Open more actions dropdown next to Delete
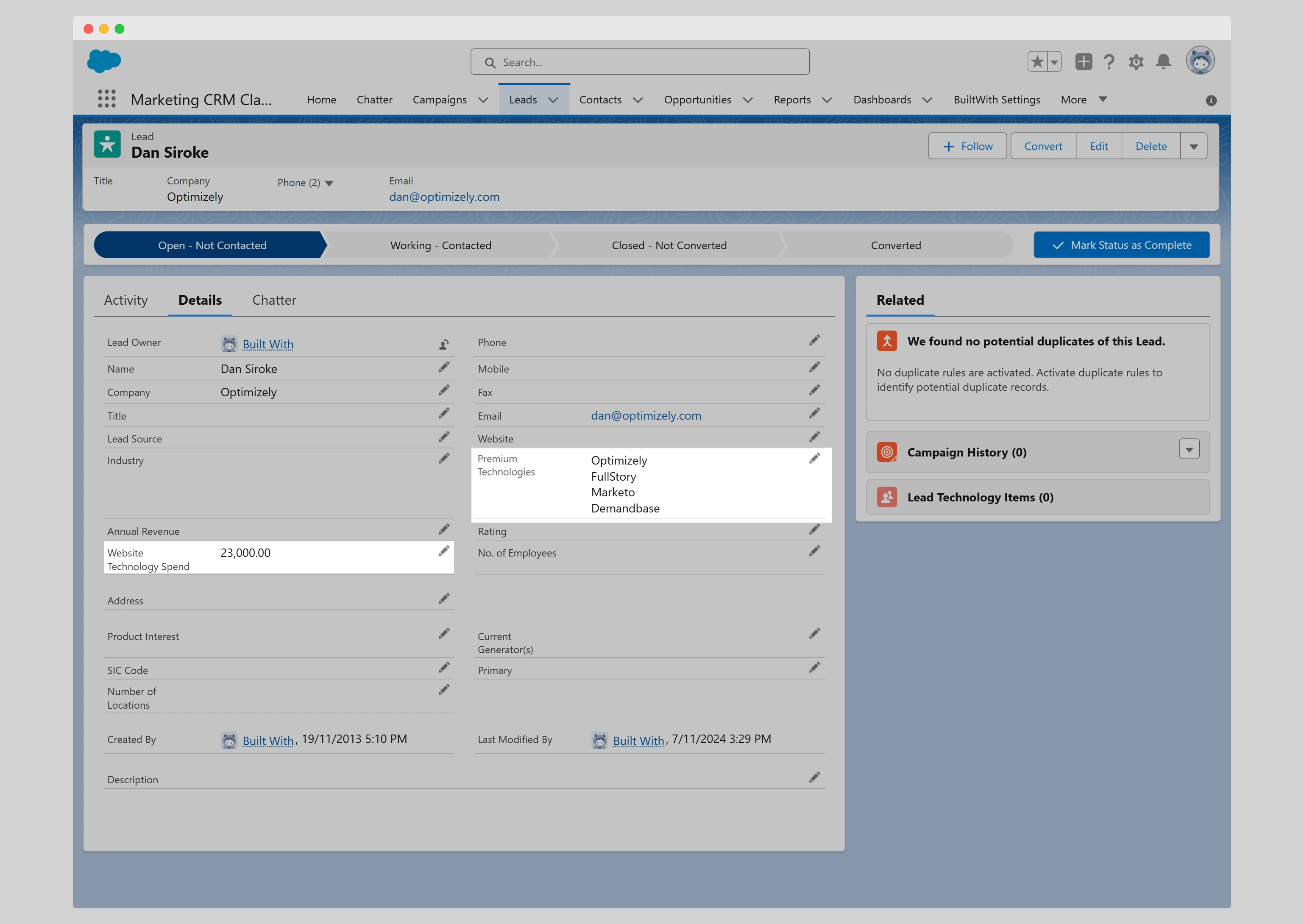Viewport: 1304px width, 924px height. pyautogui.click(x=1194, y=146)
